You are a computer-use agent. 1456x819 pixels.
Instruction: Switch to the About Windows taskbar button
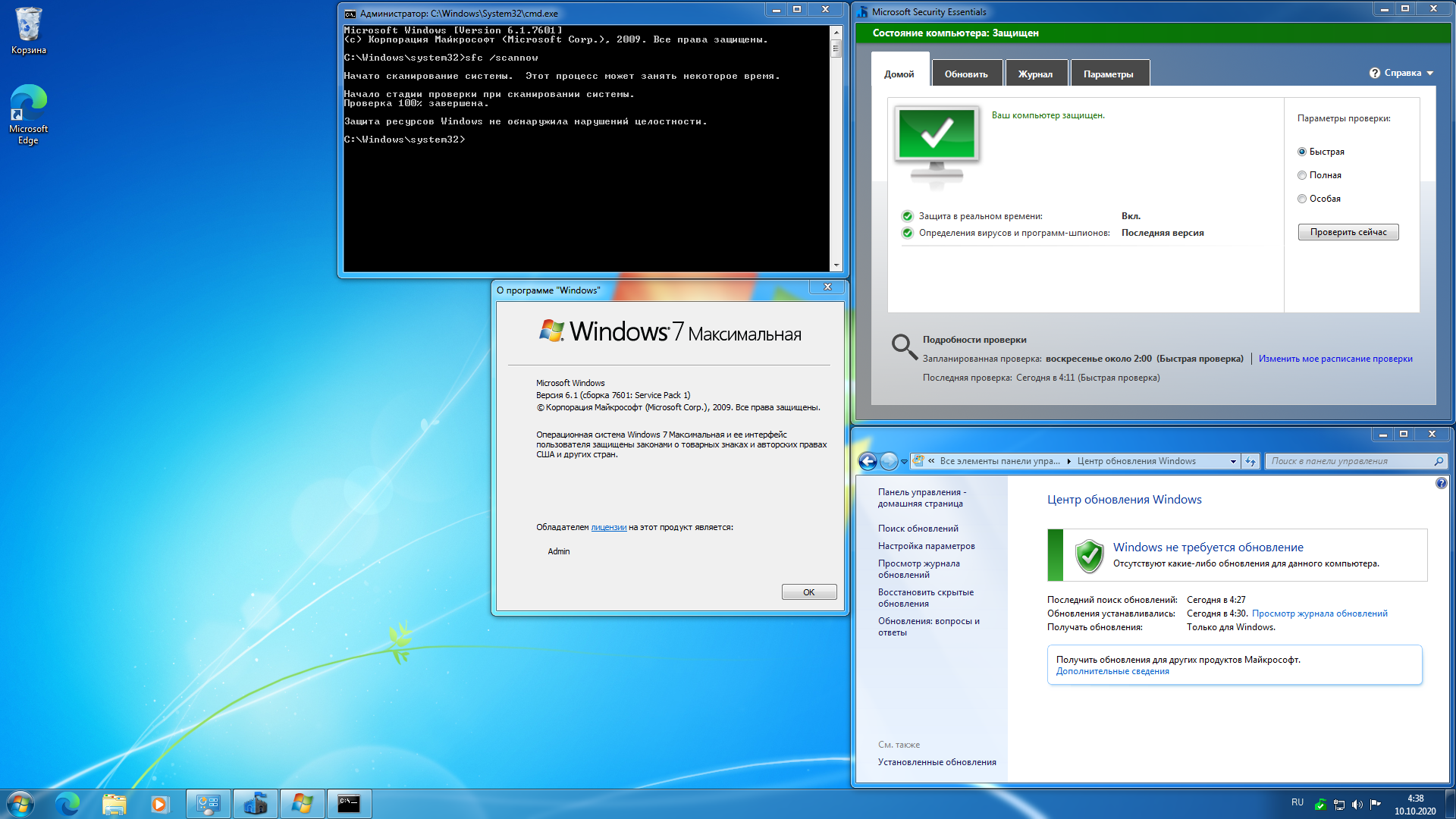click(303, 804)
